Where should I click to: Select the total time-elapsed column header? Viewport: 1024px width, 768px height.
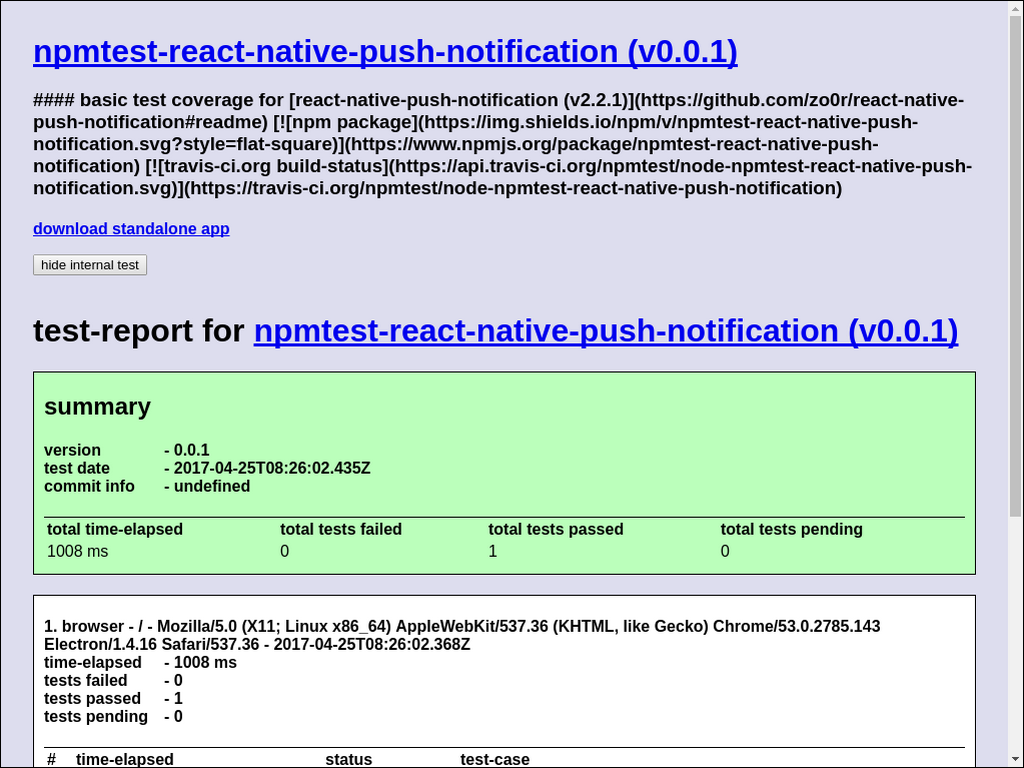pyautogui.click(x=115, y=529)
